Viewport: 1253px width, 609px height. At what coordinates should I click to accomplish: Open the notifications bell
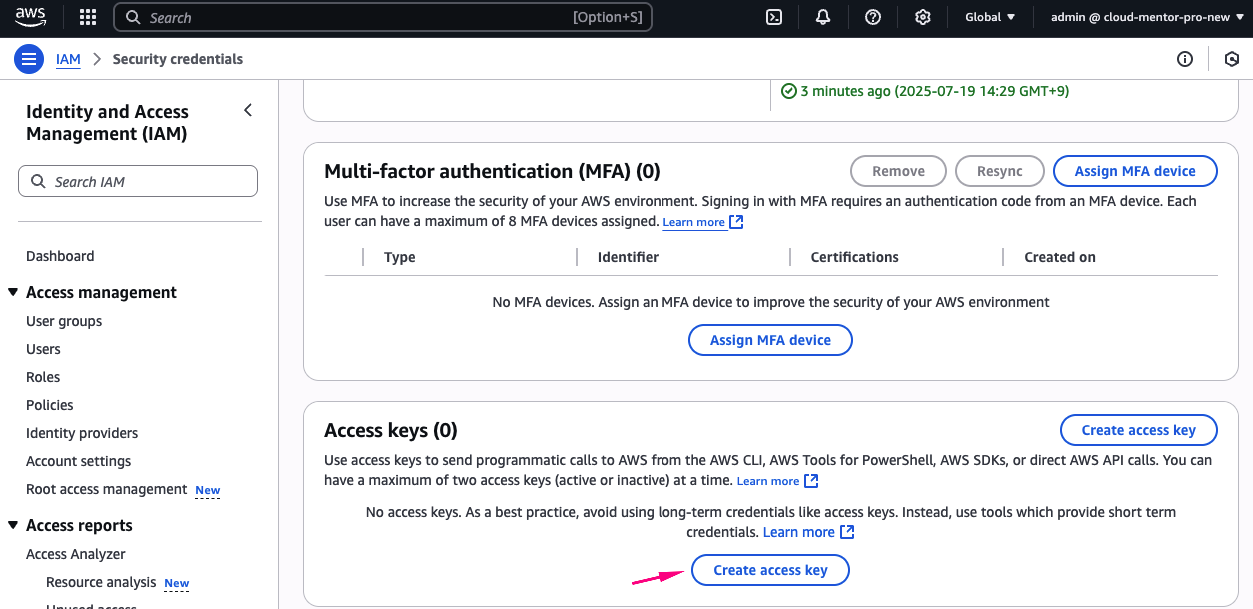coord(823,17)
